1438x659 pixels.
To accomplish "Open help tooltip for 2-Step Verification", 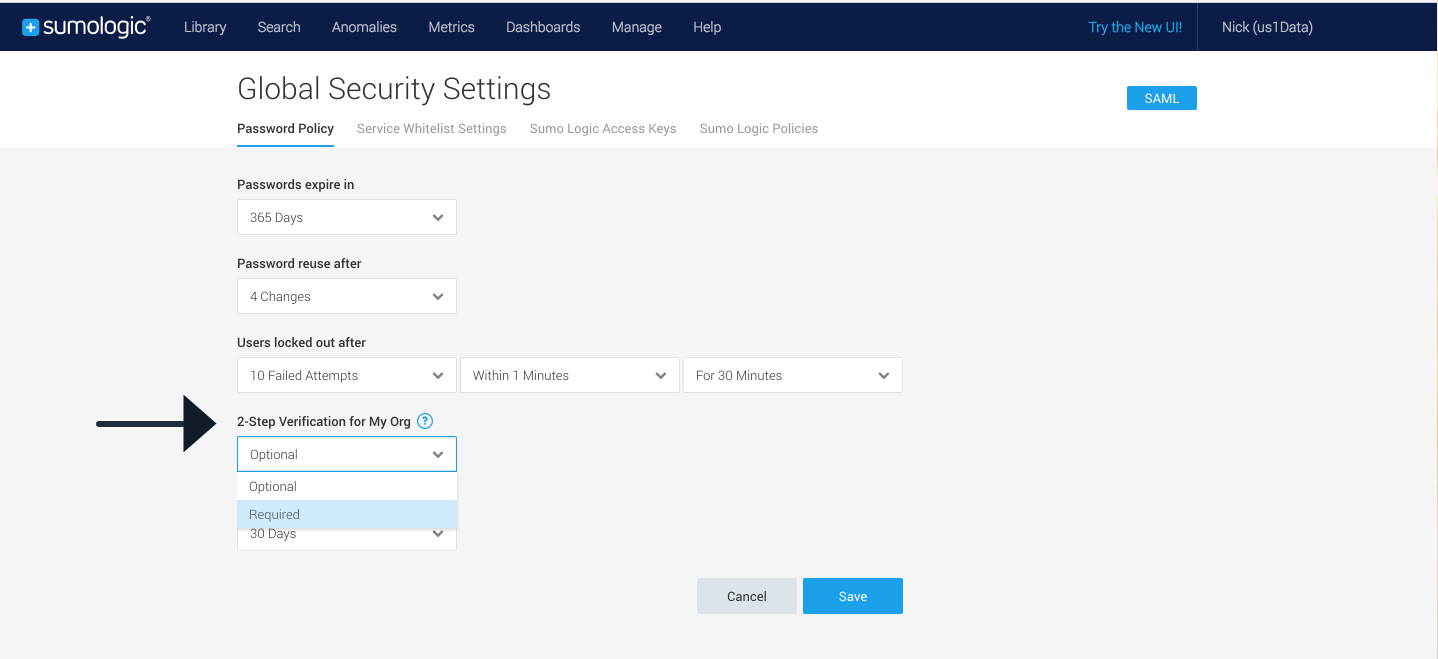I will (x=425, y=421).
